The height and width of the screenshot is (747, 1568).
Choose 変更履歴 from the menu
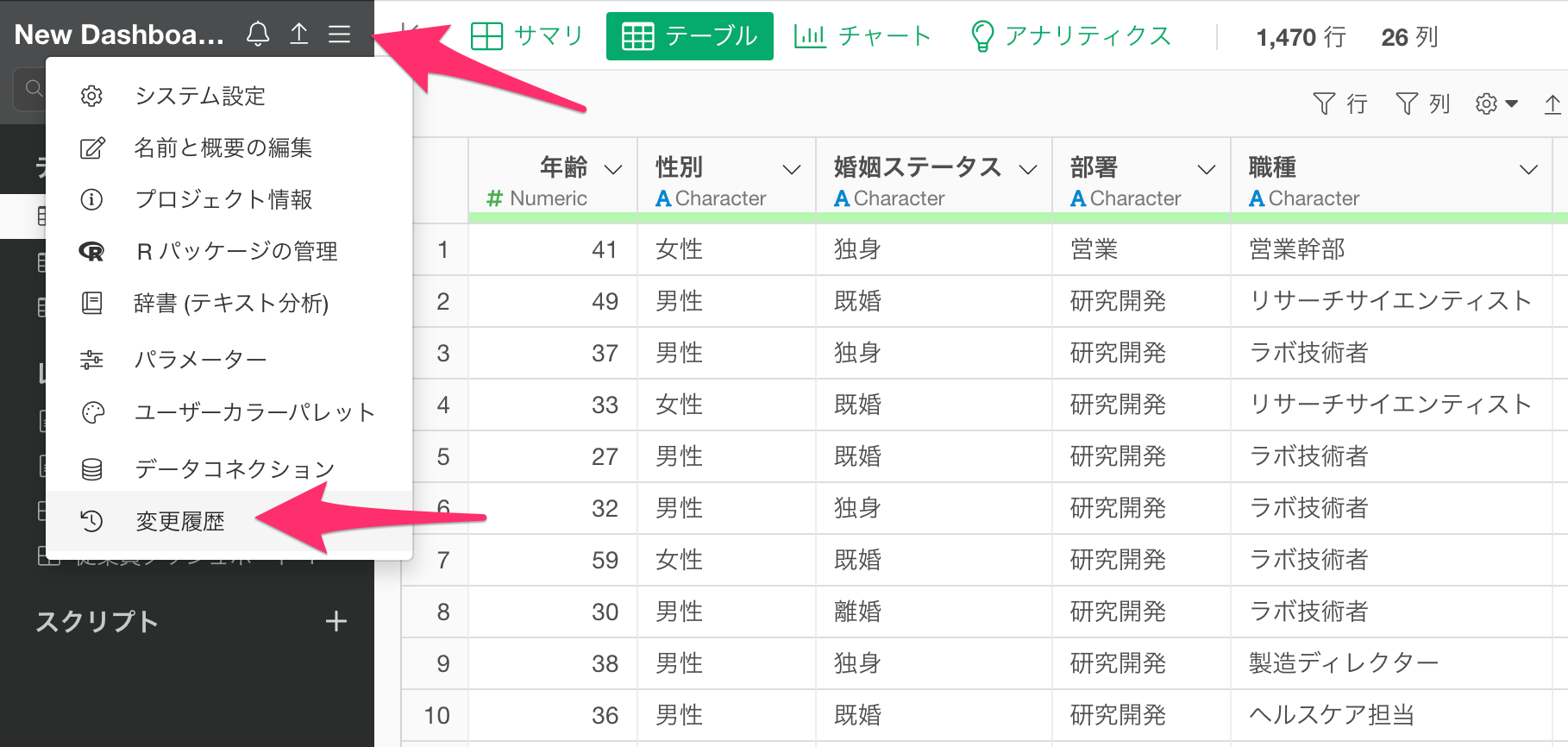[x=179, y=521]
